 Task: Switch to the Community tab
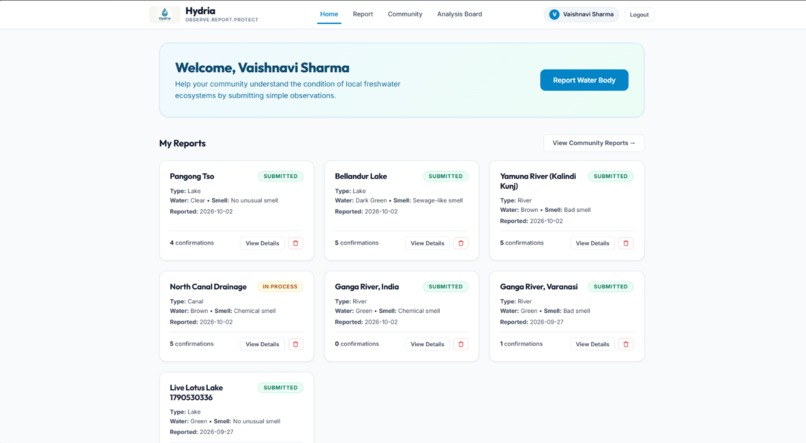405,14
